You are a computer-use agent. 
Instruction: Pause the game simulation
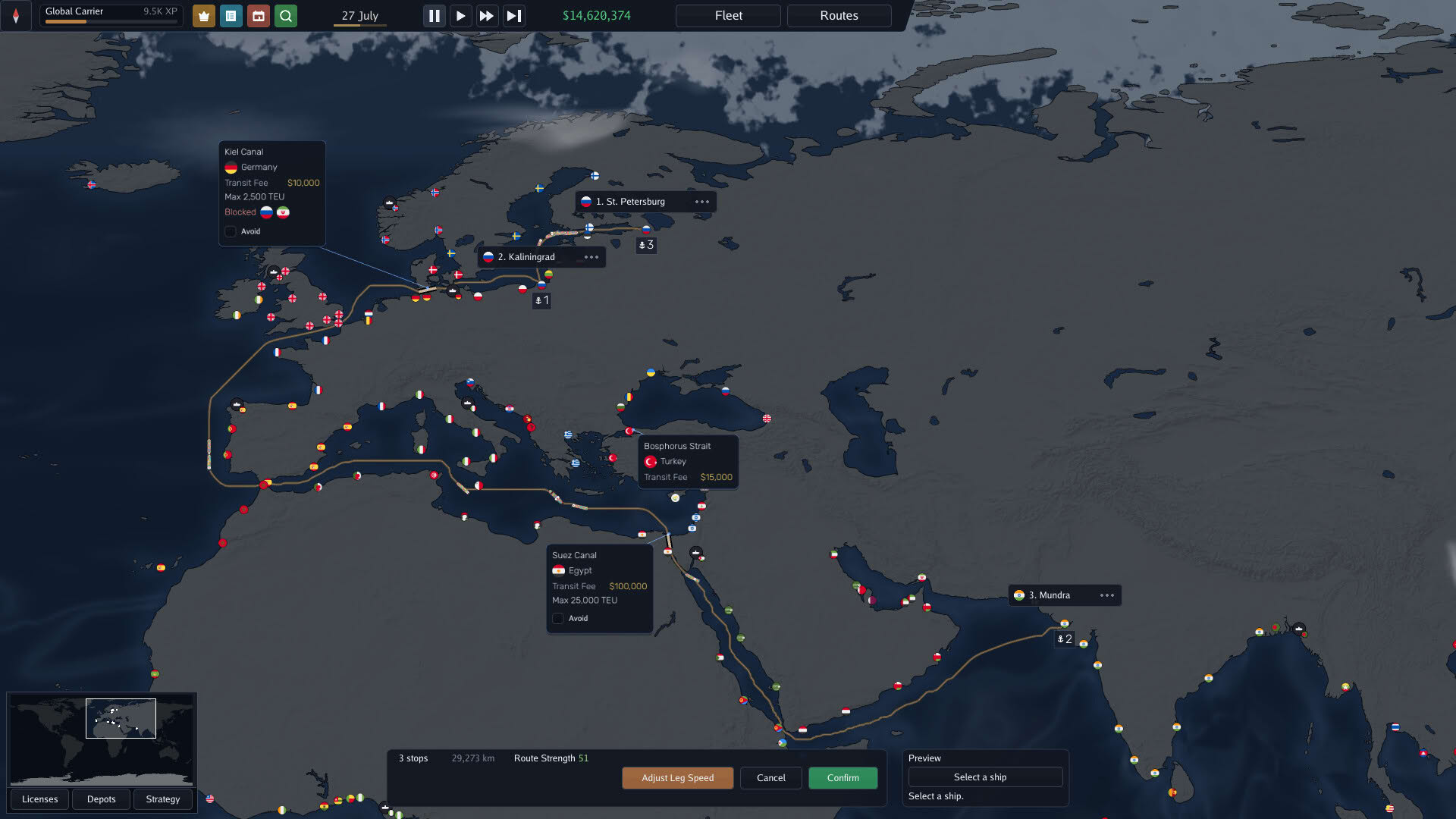click(x=434, y=16)
